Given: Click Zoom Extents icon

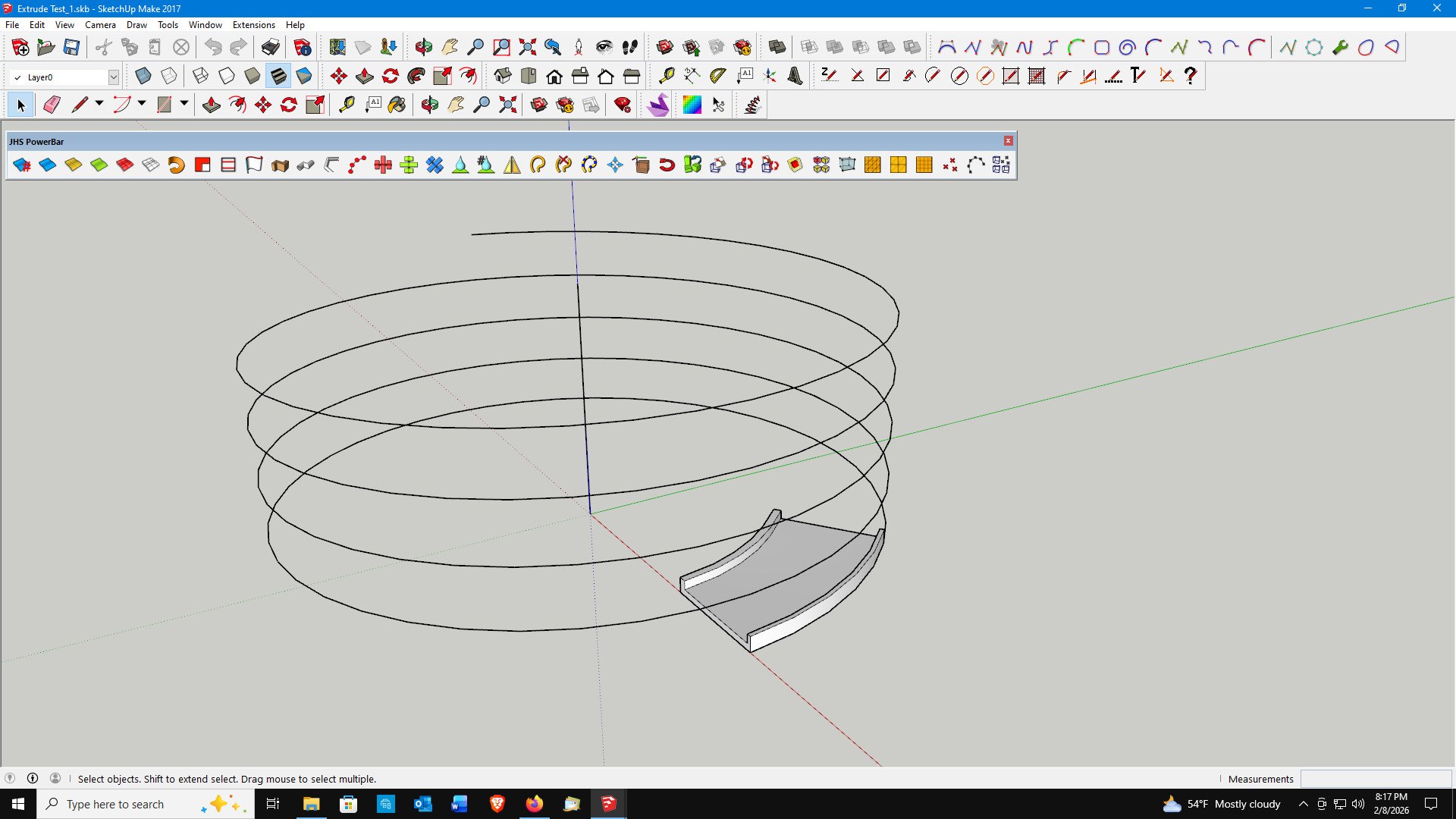Looking at the screenshot, I should [508, 105].
